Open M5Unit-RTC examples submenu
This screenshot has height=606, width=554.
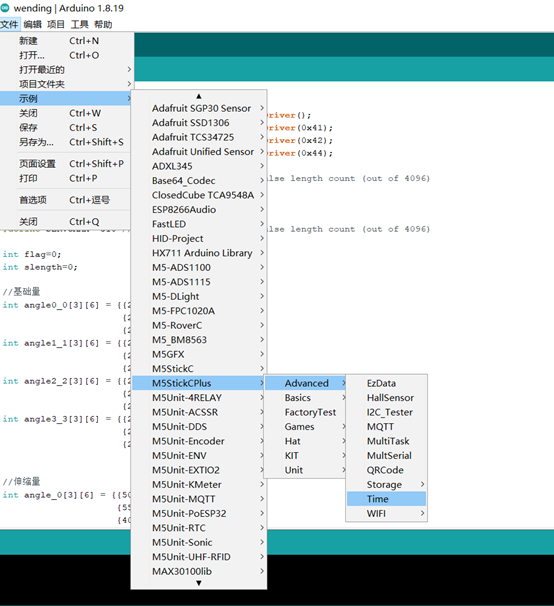pyautogui.click(x=199, y=528)
